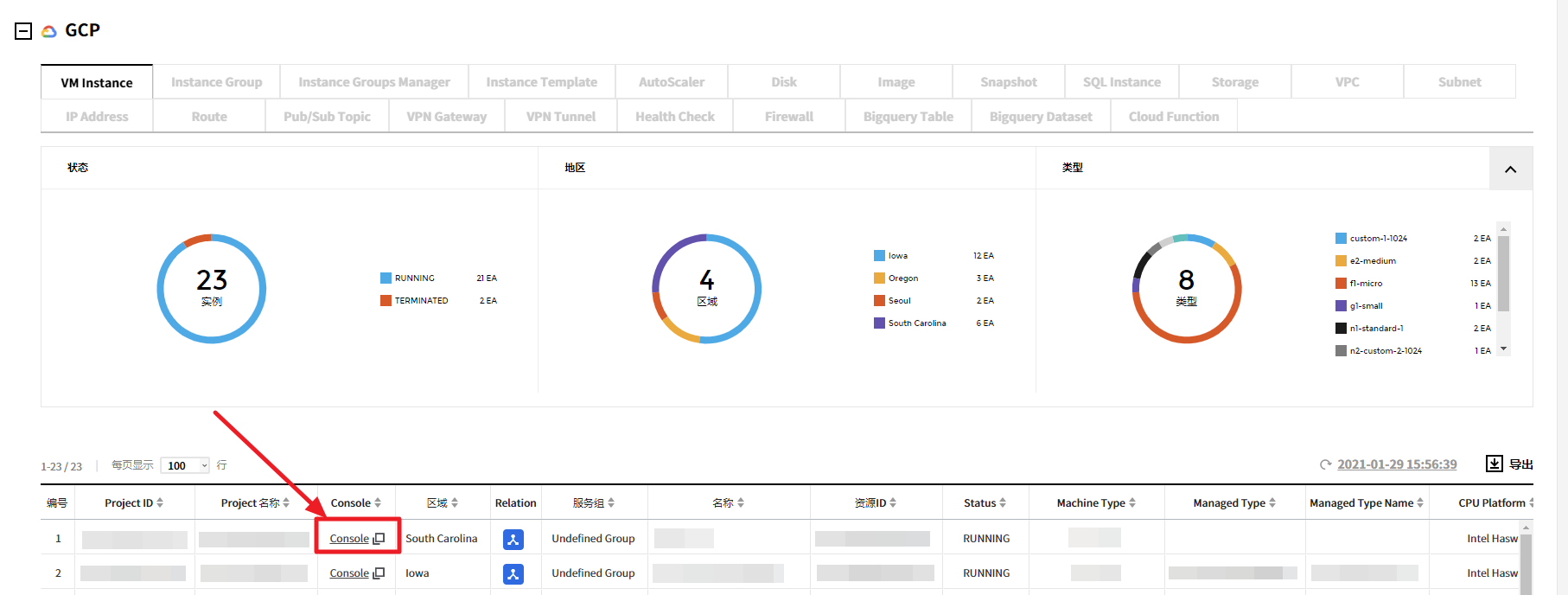
Task: Sort by Project ID column arrows
Action: (160, 502)
